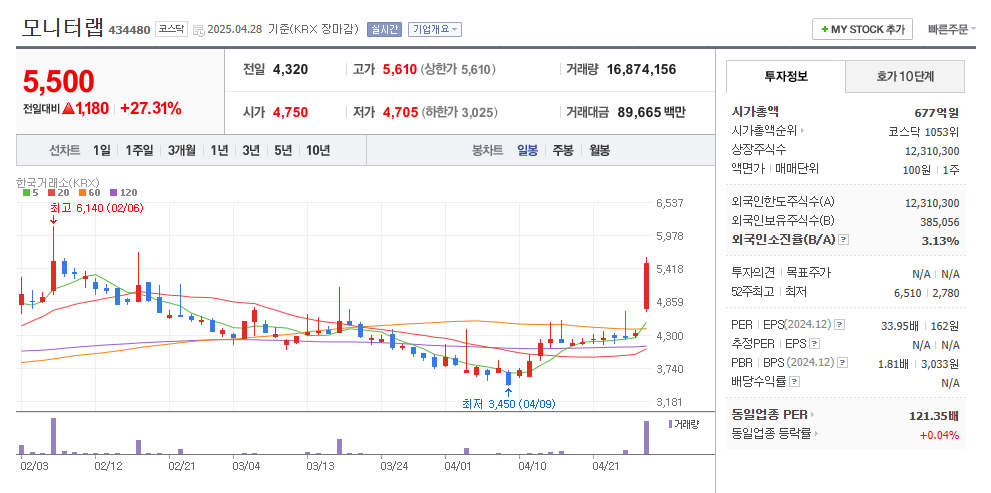Select the 일봉 daily candle chart
This screenshot has height=493, width=991.
(x=527, y=150)
